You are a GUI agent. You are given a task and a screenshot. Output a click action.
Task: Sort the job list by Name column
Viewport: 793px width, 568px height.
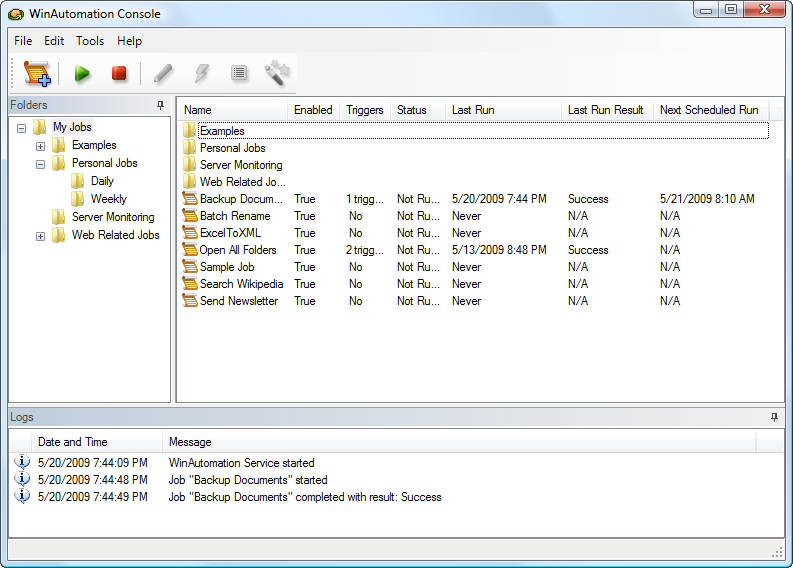pyautogui.click(x=198, y=110)
